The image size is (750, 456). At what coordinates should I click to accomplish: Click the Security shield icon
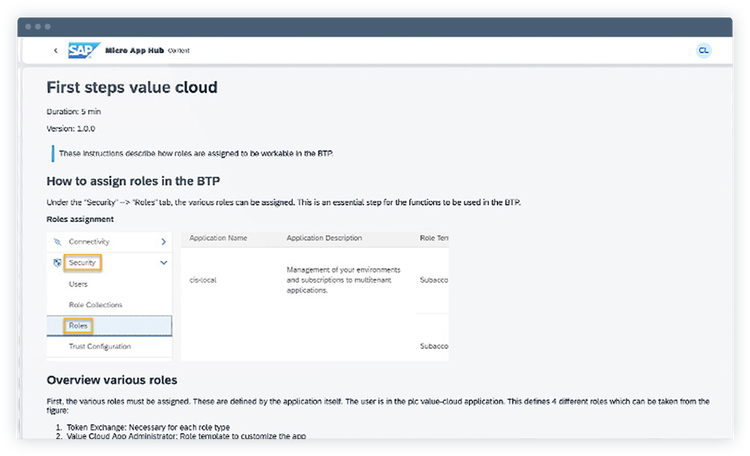57,263
